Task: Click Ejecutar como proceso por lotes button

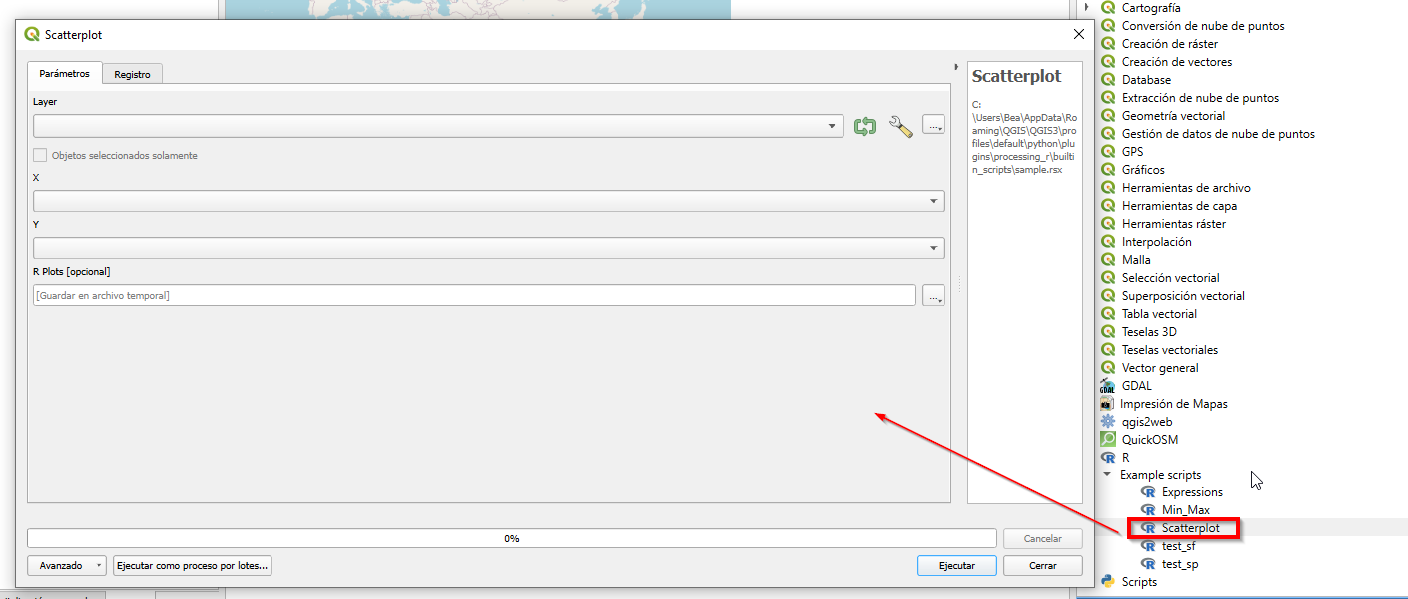Action: [193, 565]
